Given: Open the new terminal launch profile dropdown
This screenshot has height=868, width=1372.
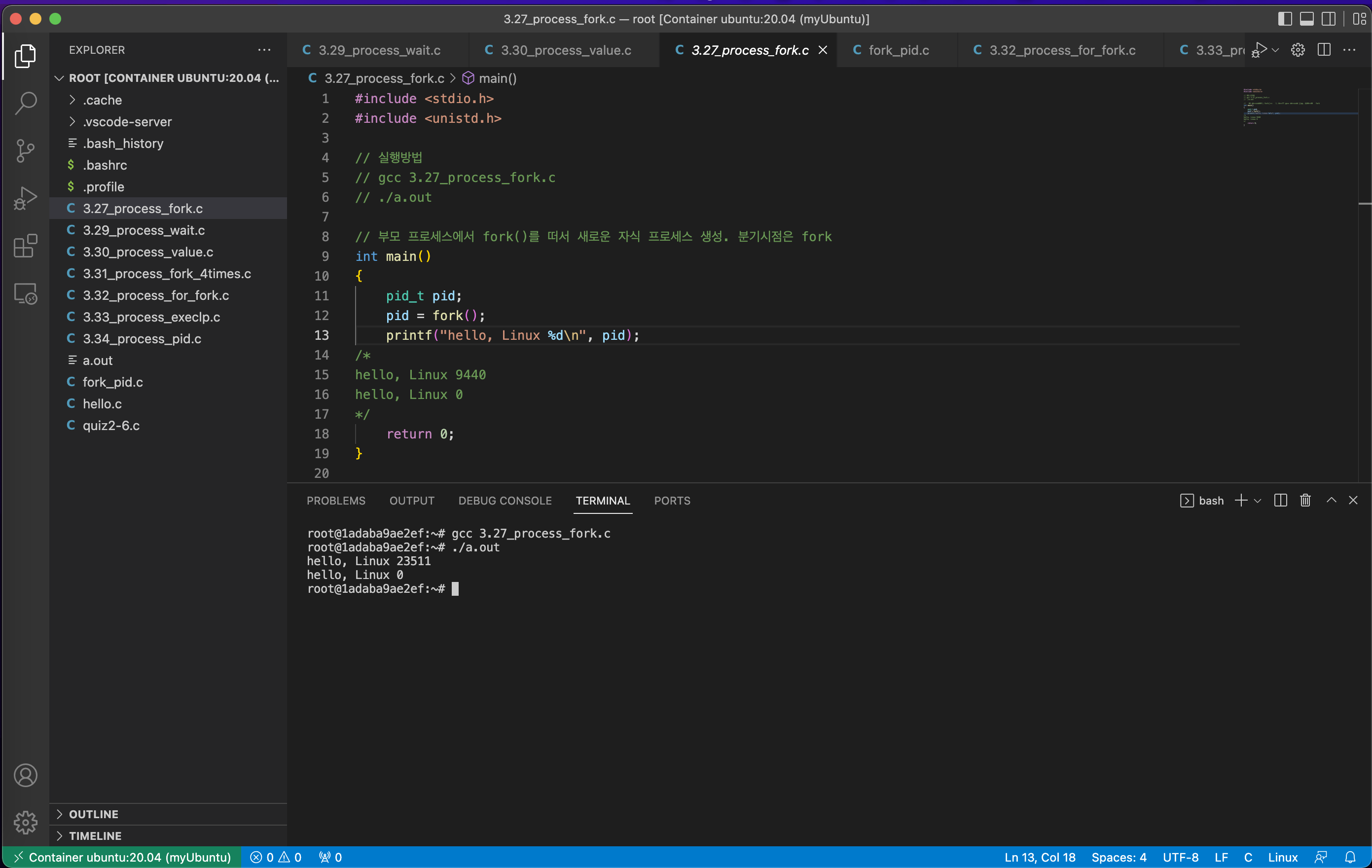Looking at the screenshot, I should [x=1258, y=501].
